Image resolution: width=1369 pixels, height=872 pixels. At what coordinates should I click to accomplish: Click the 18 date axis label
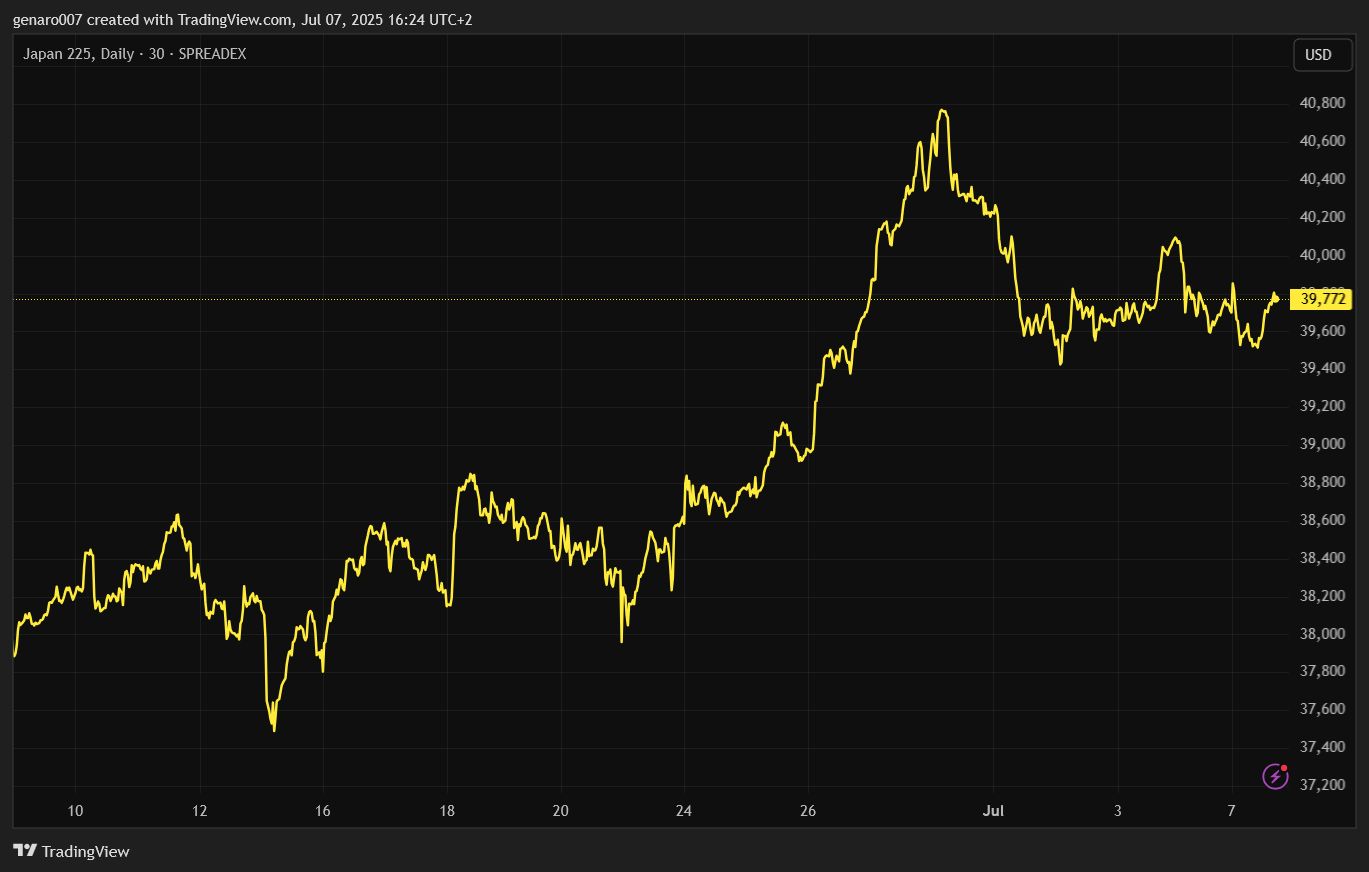[x=447, y=811]
